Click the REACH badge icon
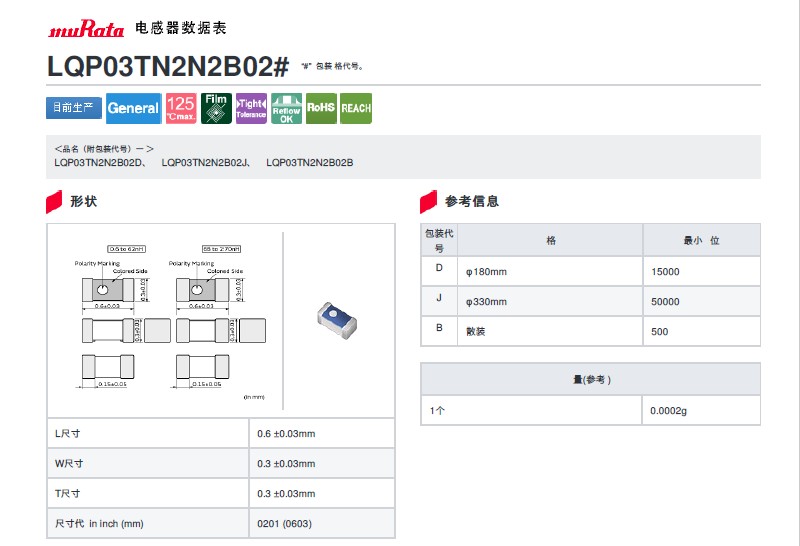Image resolution: width=800 pixels, height=546 pixels. point(356,108)
